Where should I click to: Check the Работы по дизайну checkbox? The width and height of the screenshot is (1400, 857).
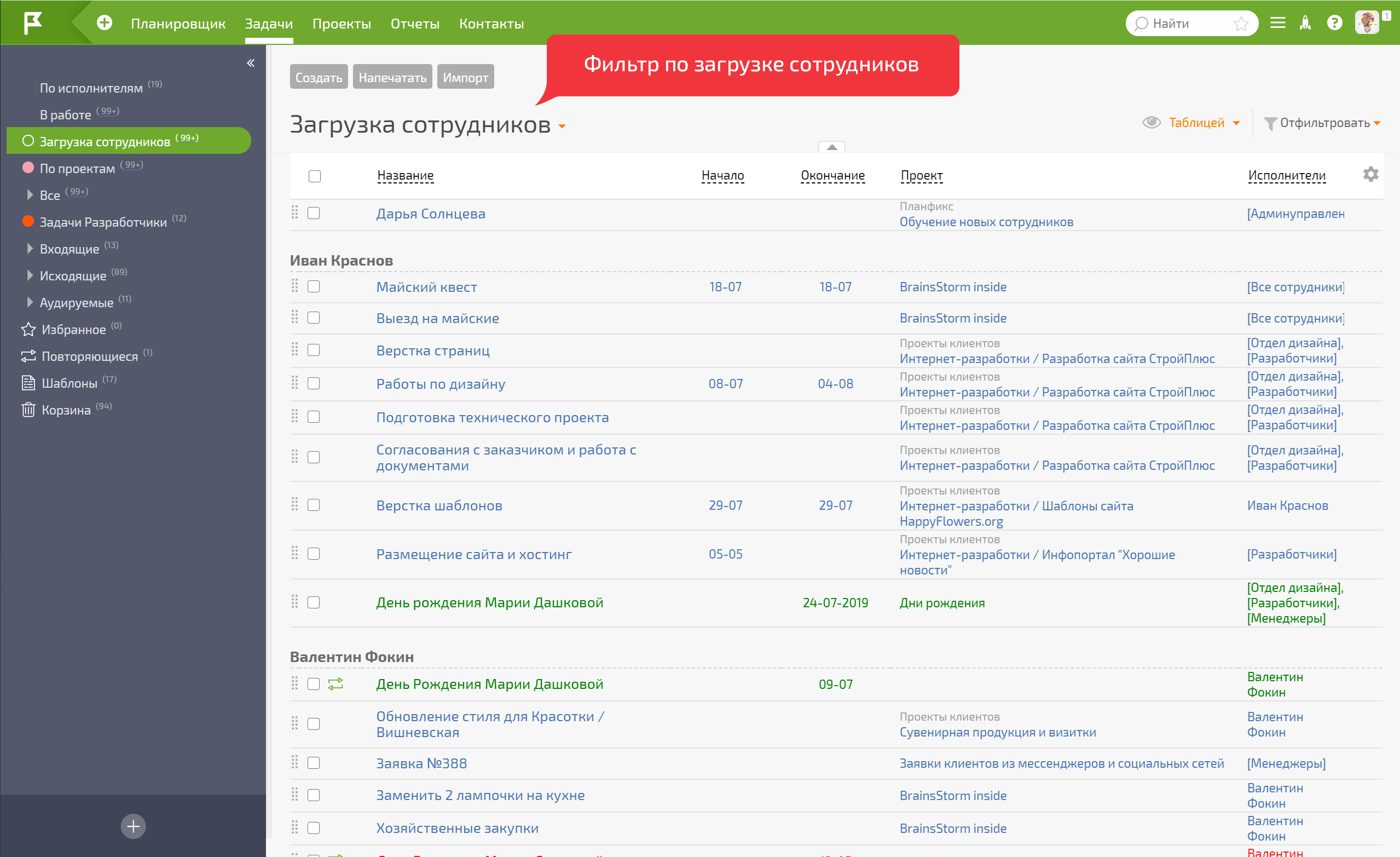click(314, 383)
